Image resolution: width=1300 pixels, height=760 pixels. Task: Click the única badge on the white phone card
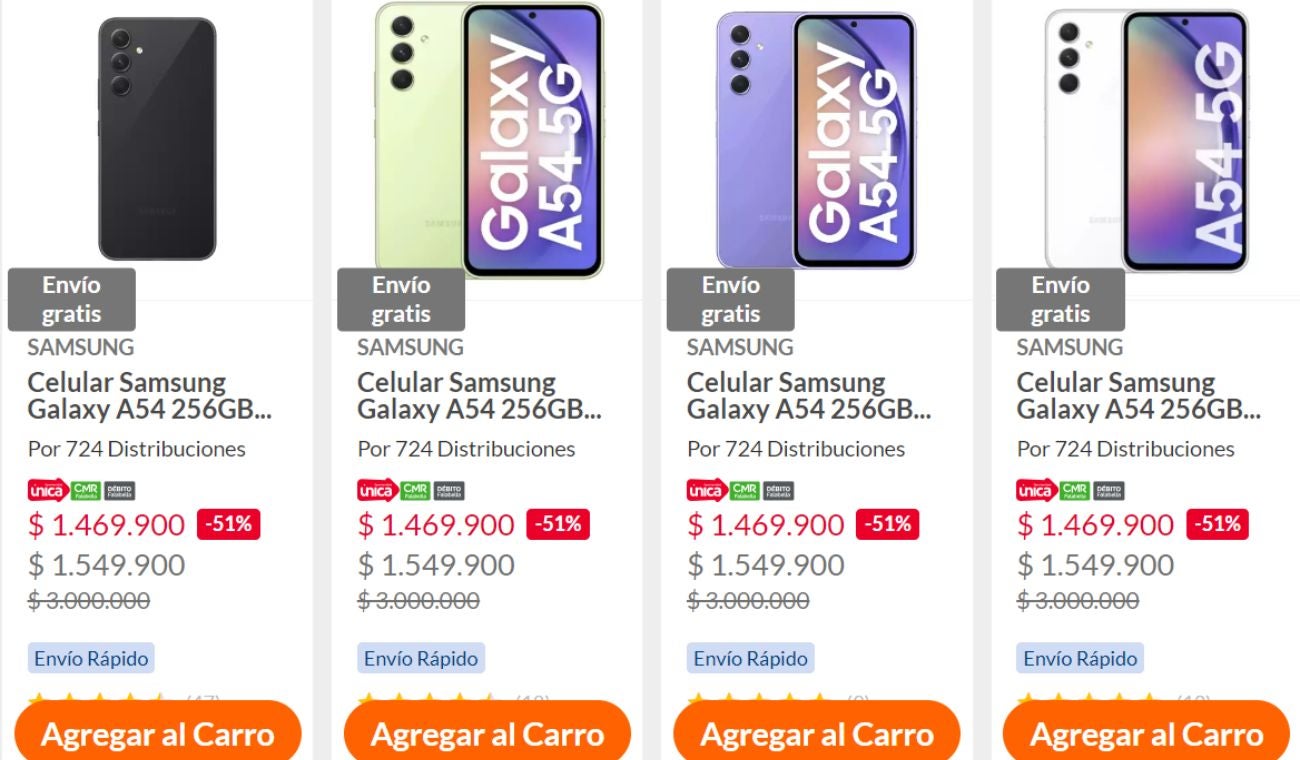[1035, 489]
